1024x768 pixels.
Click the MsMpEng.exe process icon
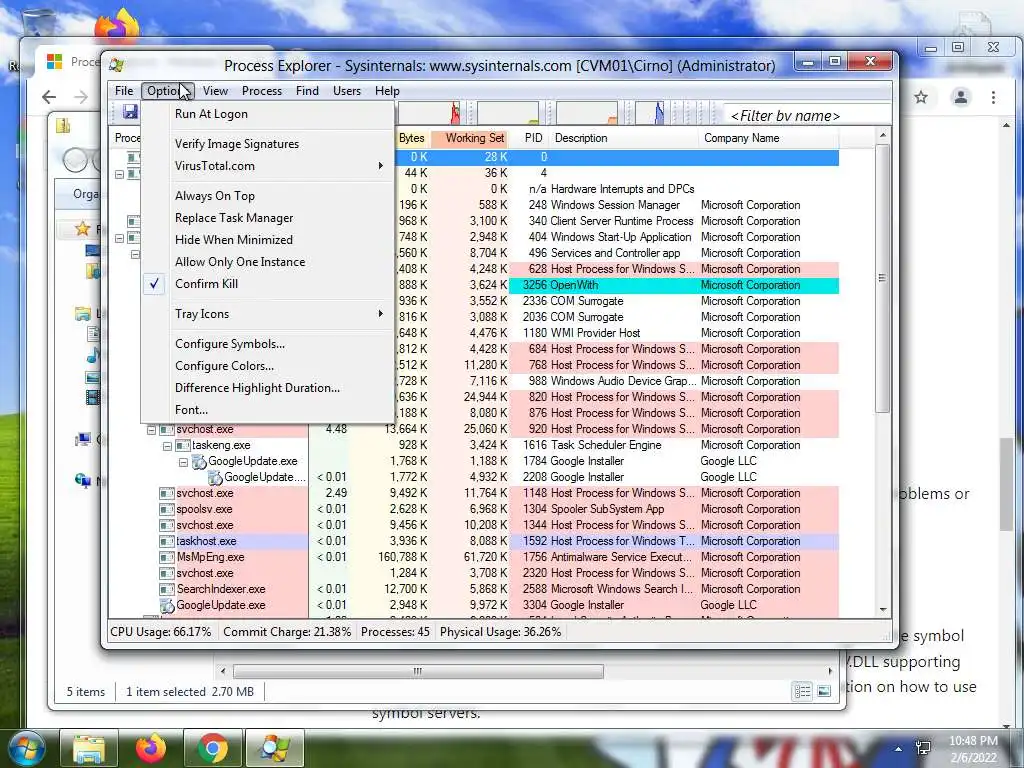[x=167, y=557]
